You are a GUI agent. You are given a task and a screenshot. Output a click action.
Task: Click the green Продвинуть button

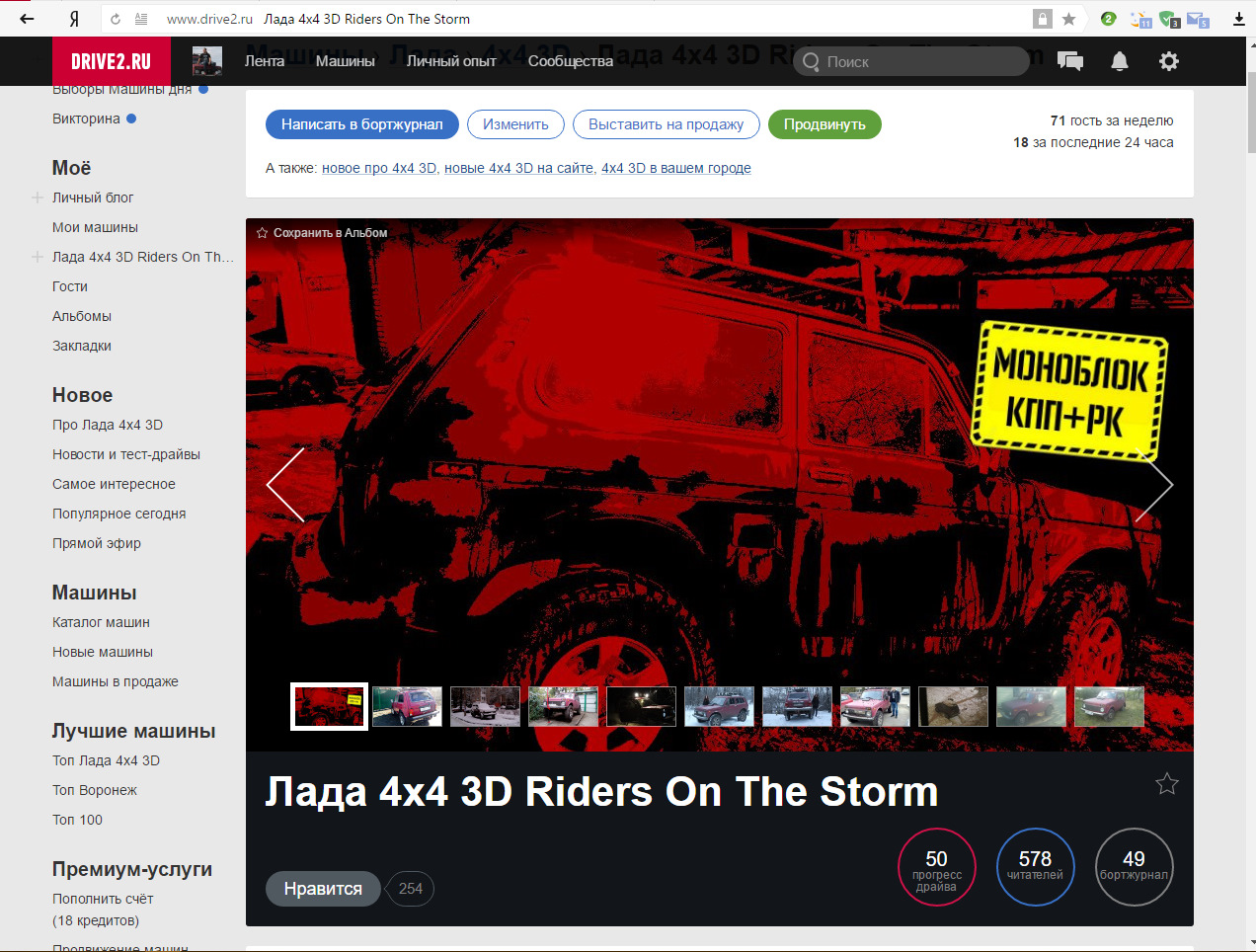pos(824,124)
